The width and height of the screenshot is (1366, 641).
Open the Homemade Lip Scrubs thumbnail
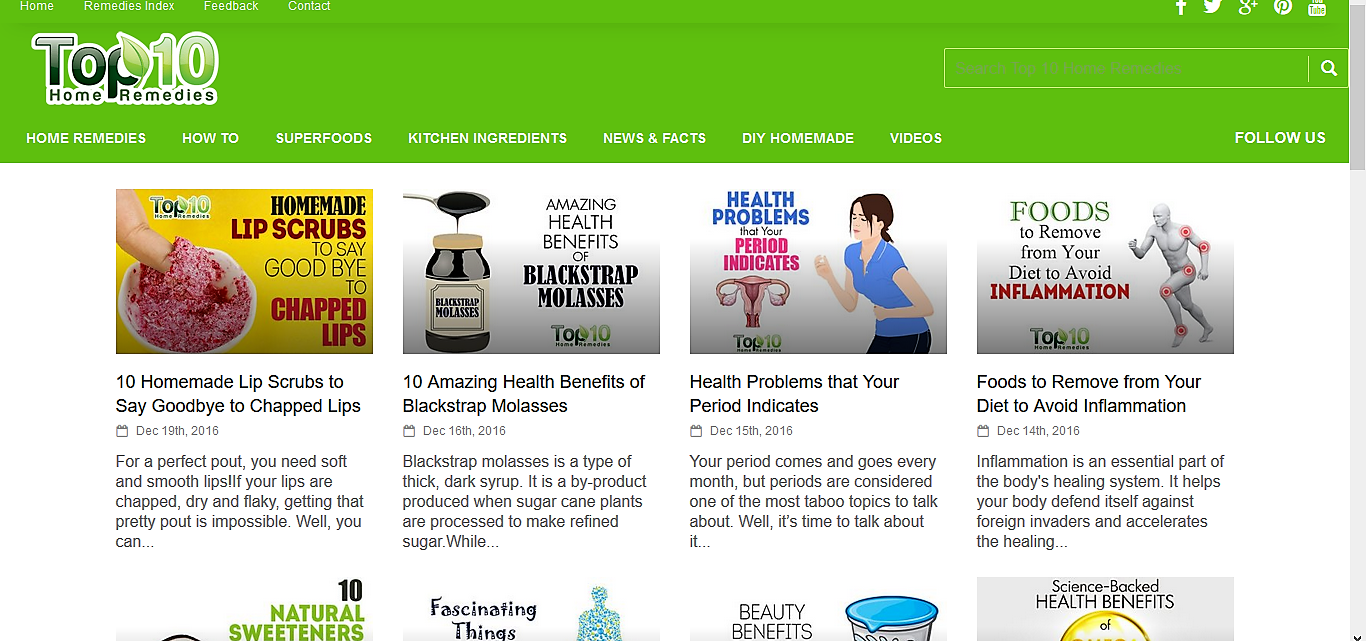click(x=244, y=271)
